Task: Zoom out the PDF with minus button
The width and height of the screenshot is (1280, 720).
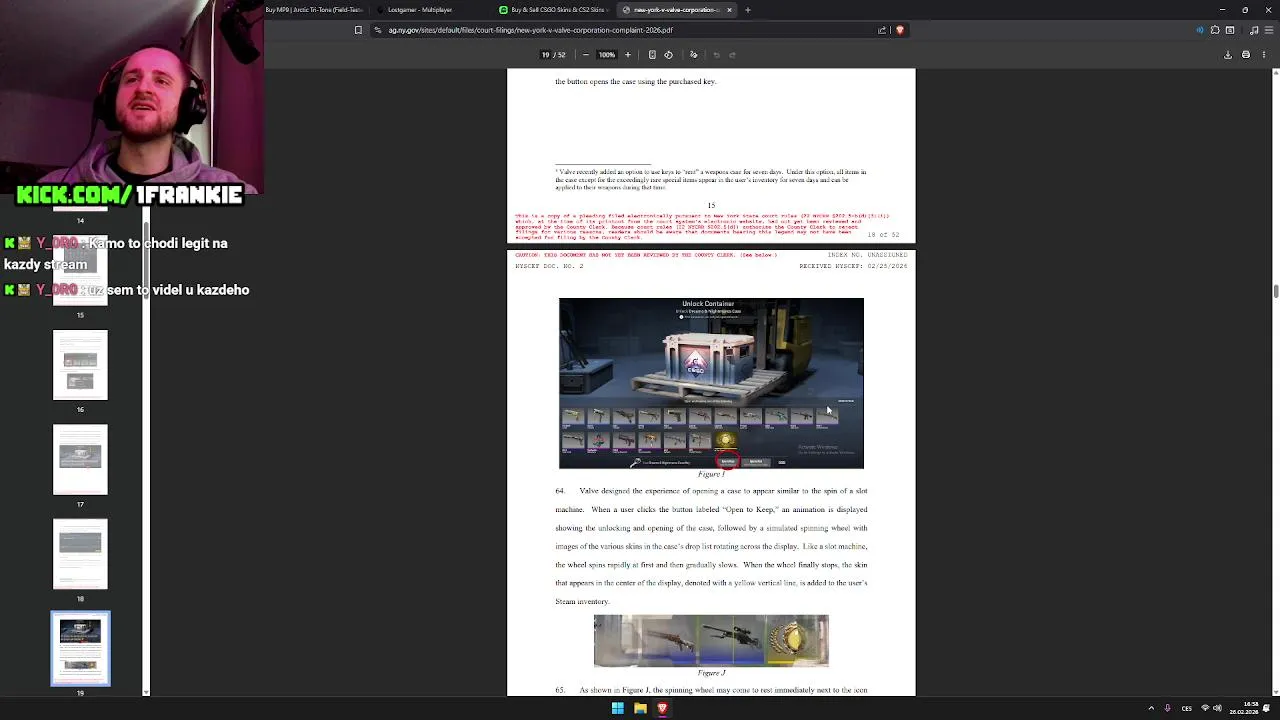Action: point(586,55)
